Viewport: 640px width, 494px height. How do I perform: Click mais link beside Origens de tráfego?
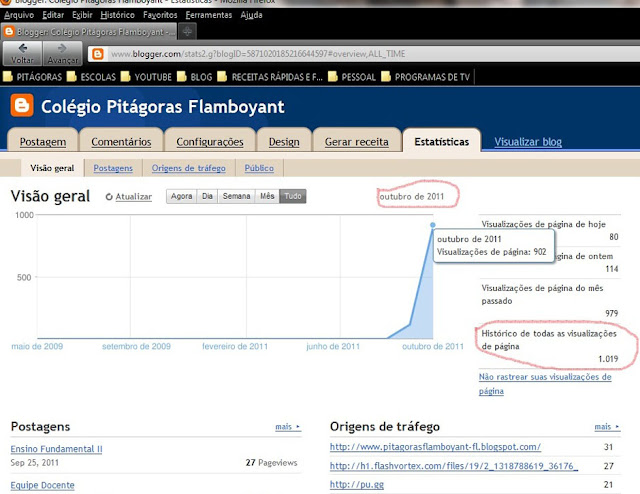coord(607,427)
